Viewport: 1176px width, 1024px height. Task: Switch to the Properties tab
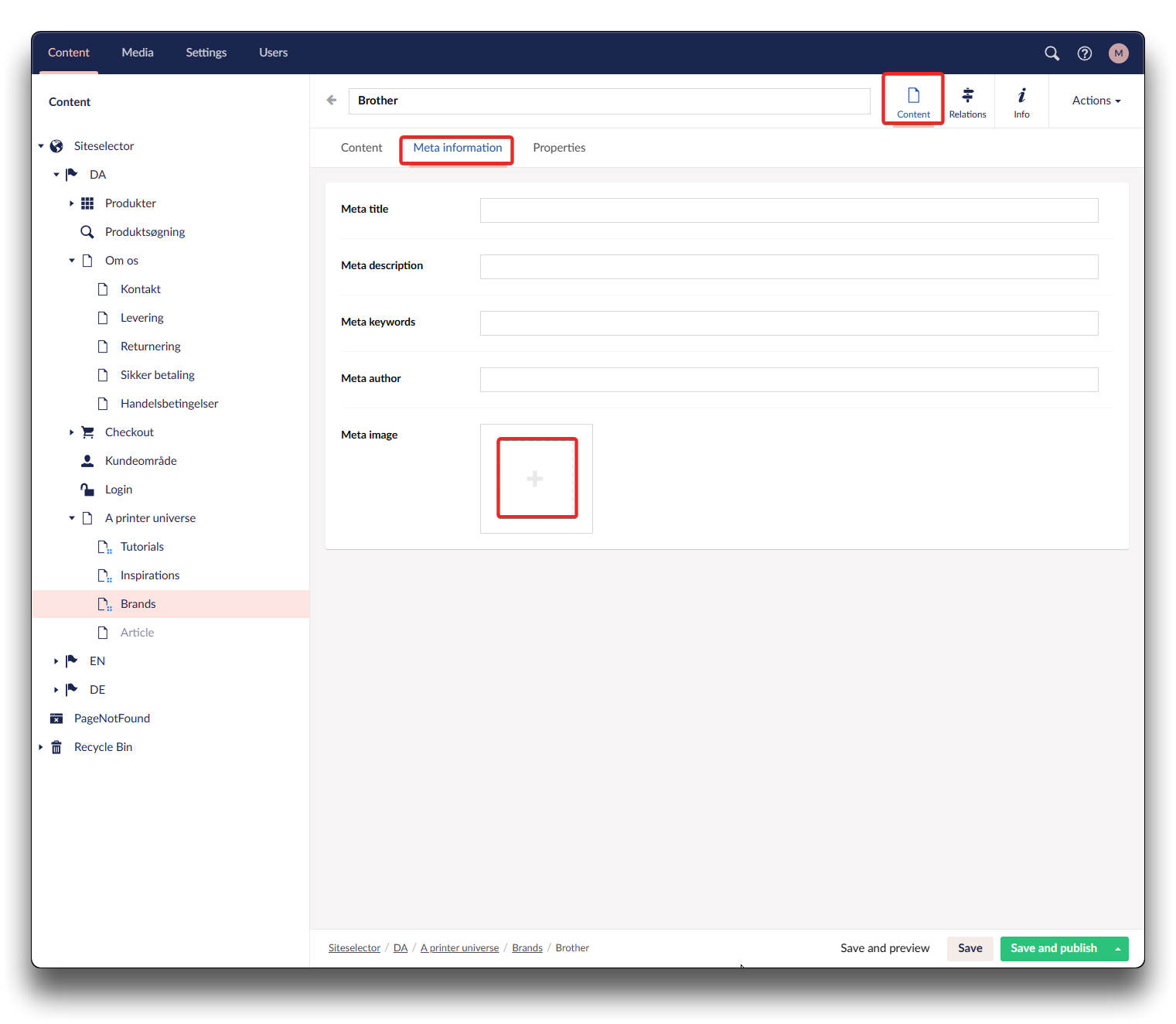tap(558, 148)
